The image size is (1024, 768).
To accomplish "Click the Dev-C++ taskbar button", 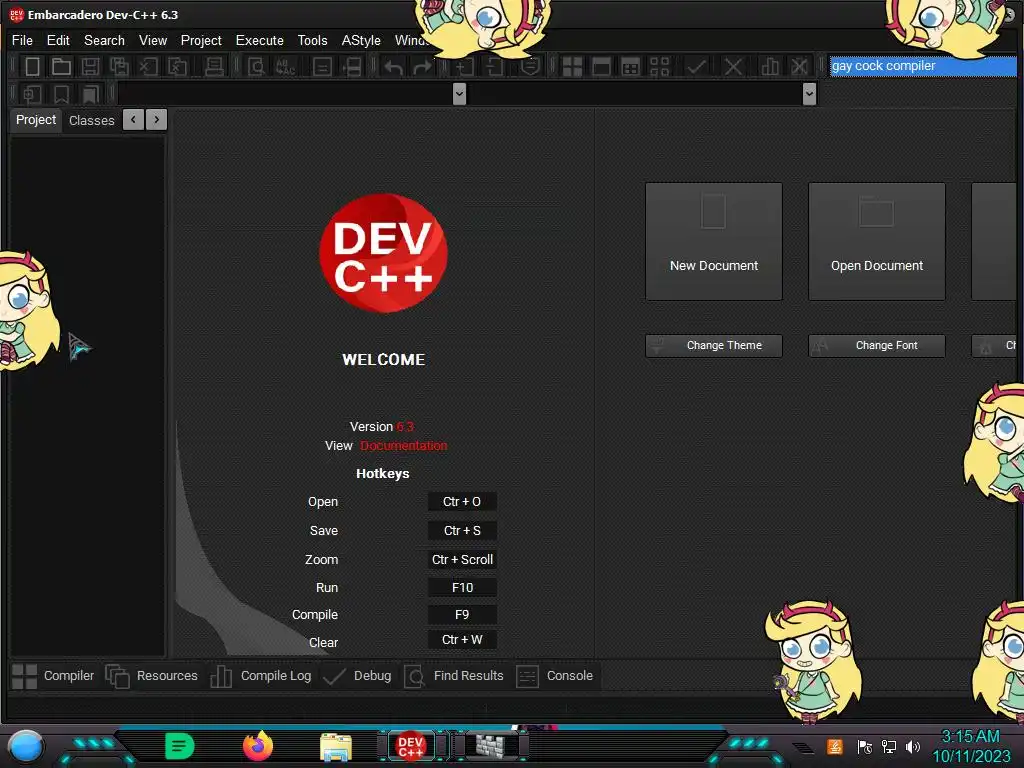I will pos(411,746).
